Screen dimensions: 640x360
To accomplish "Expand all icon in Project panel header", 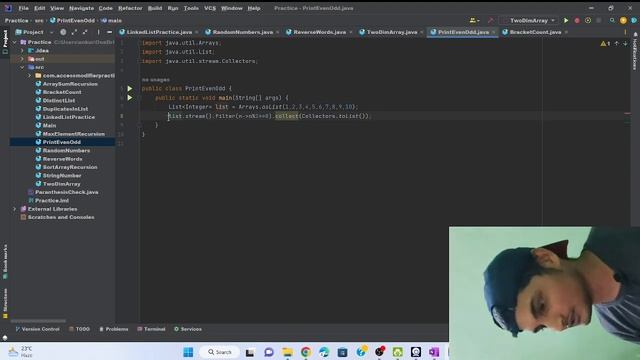I will (x=74, y=32).
